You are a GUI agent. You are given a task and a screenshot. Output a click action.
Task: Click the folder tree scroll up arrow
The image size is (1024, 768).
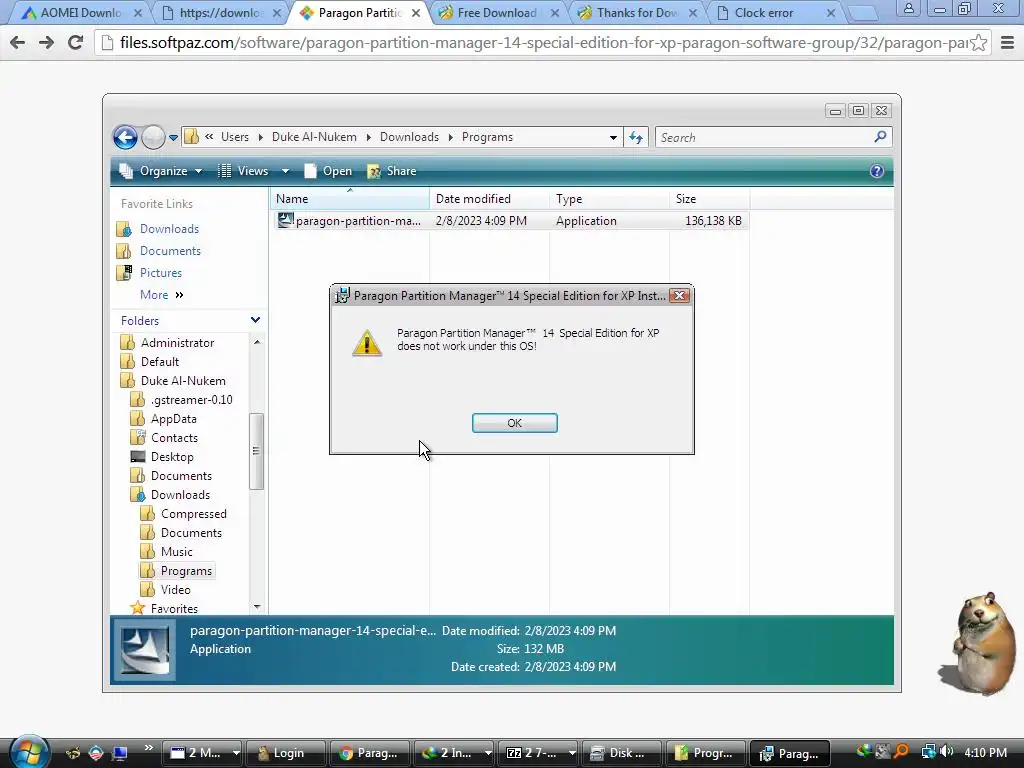click(257, 342)
